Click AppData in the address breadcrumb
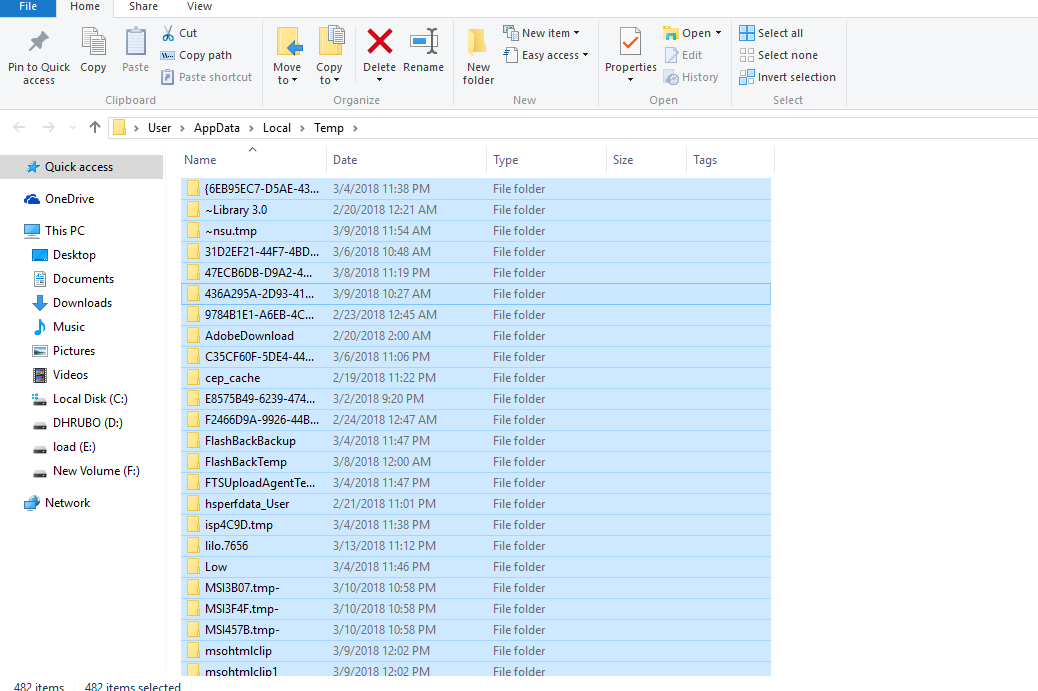Image resolution: width=1038 pixels, height=691 pixels. point(217,128)
